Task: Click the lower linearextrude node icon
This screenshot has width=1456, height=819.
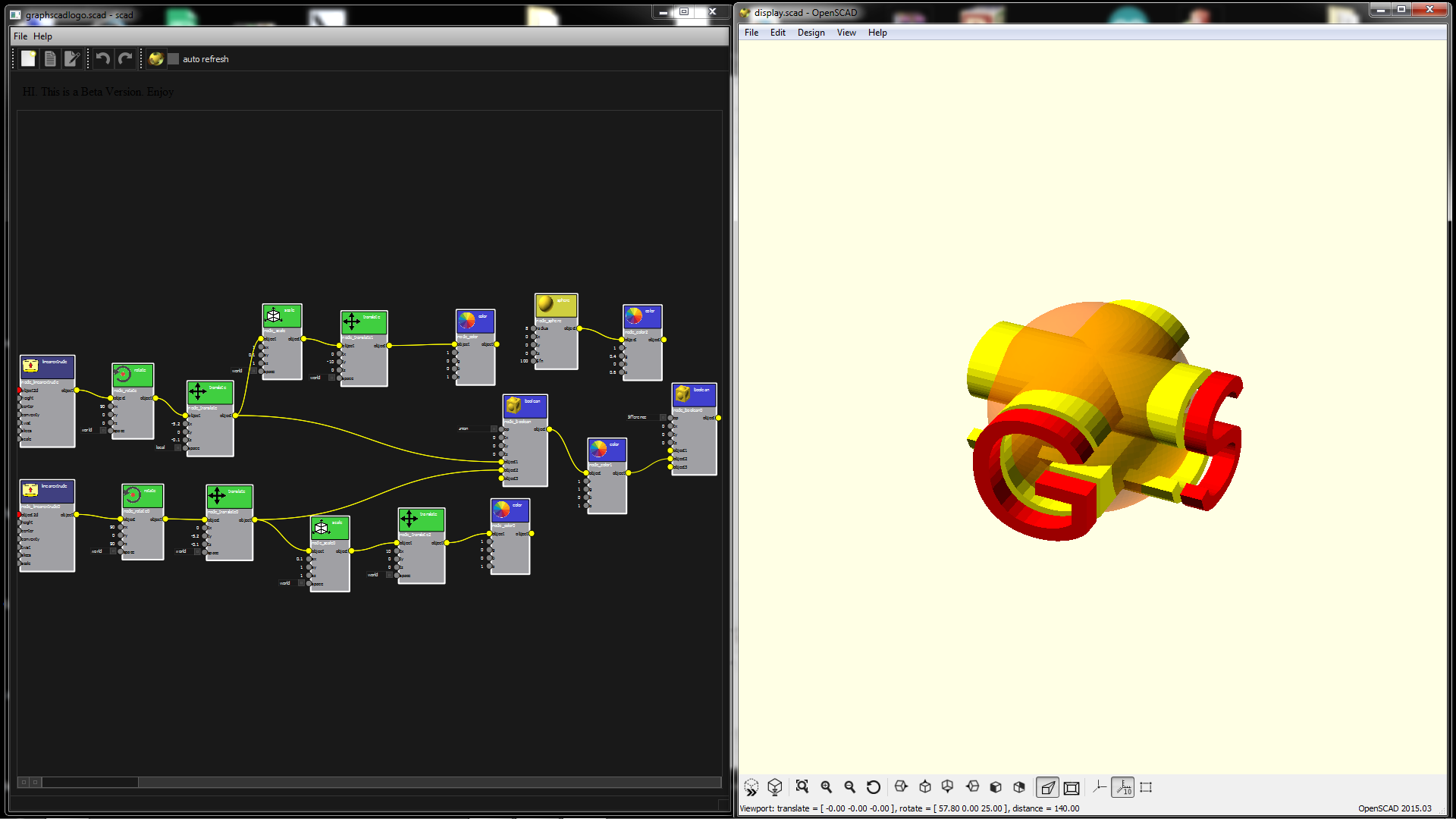Action: point(30,491)
